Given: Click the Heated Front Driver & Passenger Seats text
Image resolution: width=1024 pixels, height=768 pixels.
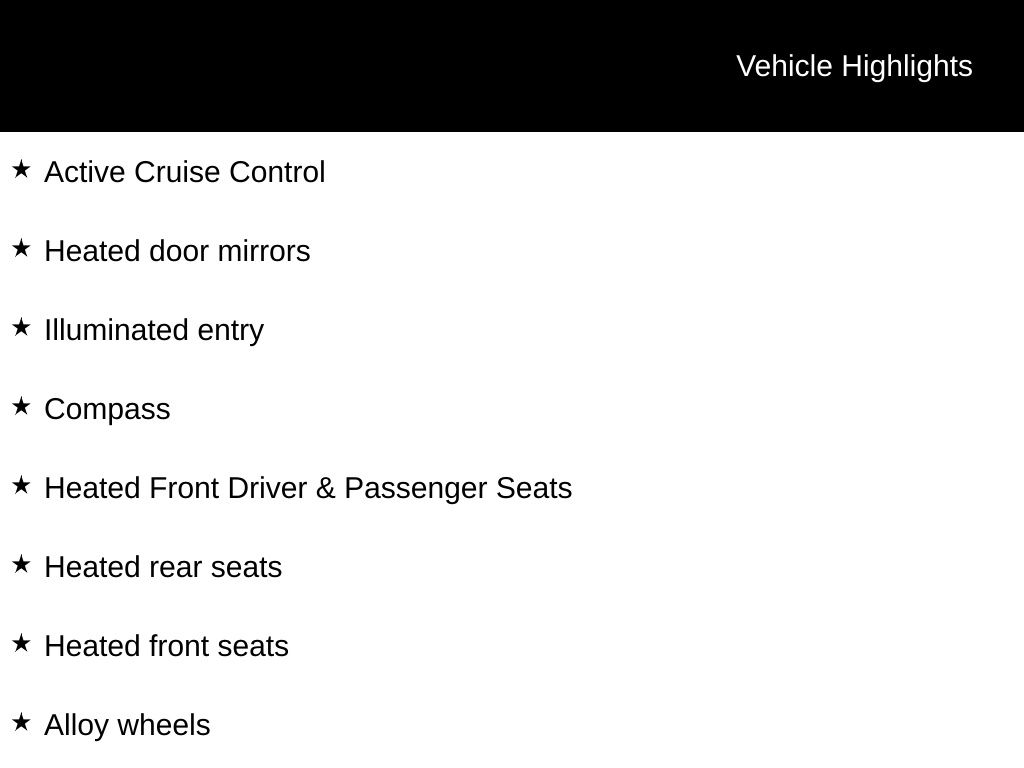Looking at the screenshot, I should [308, 488].
